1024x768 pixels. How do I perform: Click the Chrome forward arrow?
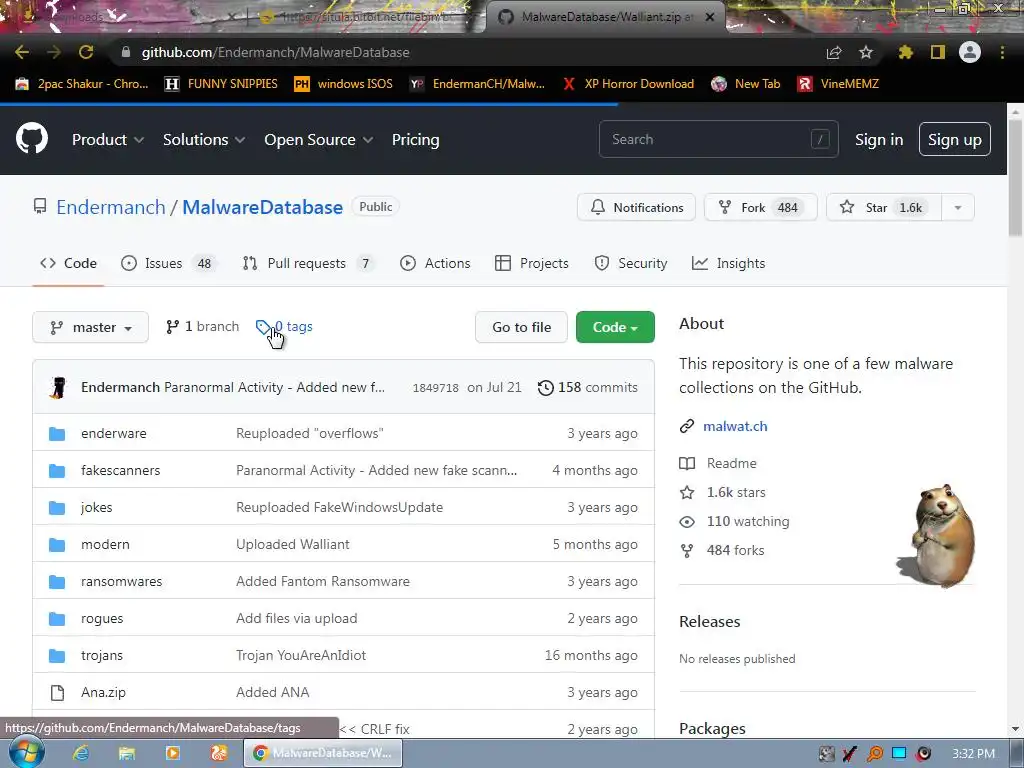54,52
